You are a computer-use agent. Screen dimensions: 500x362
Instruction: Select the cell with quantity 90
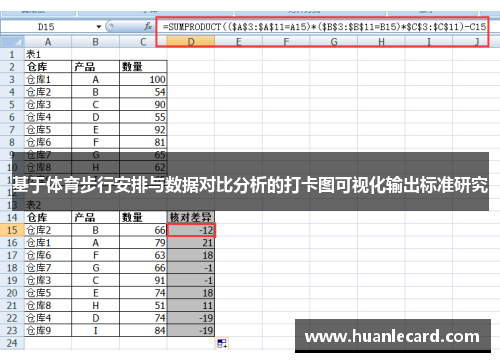[x=143, y=104]
